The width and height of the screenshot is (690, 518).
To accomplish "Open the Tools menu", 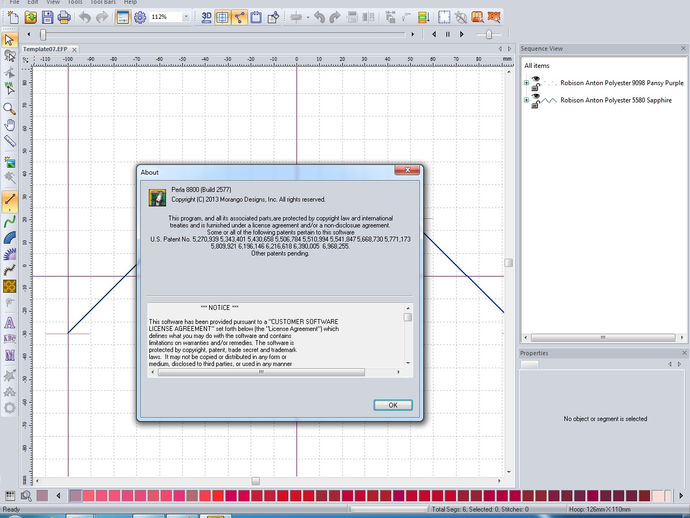I will (x=75, y=2).
